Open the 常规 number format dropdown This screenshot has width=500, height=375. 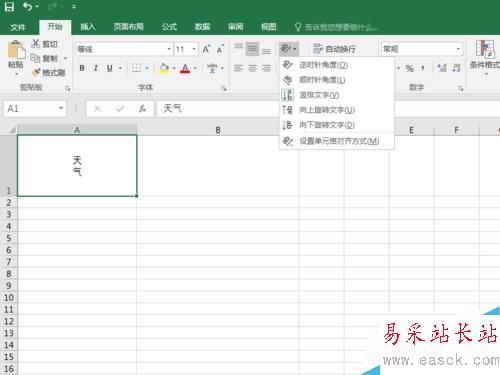[459, 49]
